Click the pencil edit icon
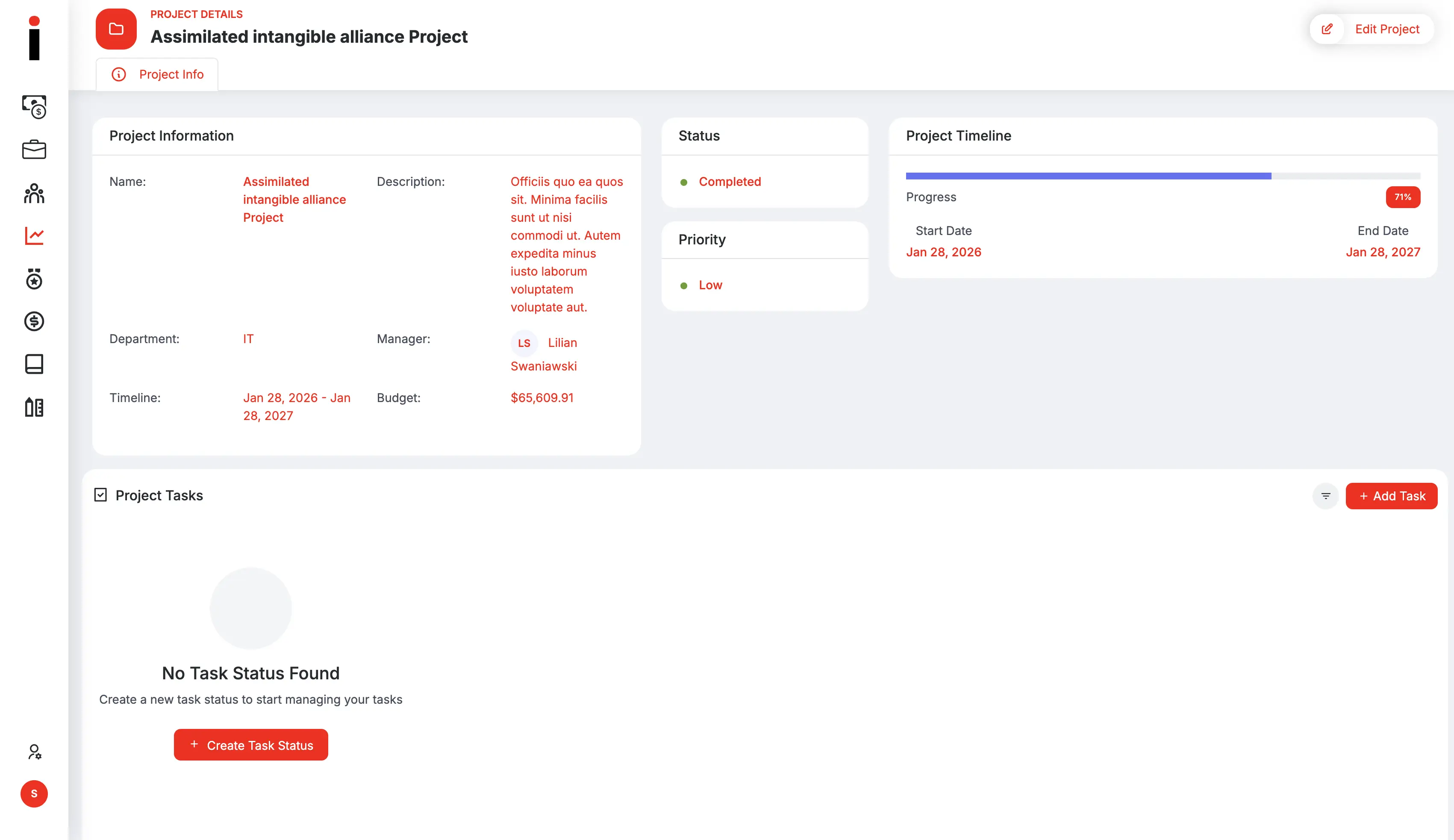This screenshot has height=840, width=1454. [1327, 29]
